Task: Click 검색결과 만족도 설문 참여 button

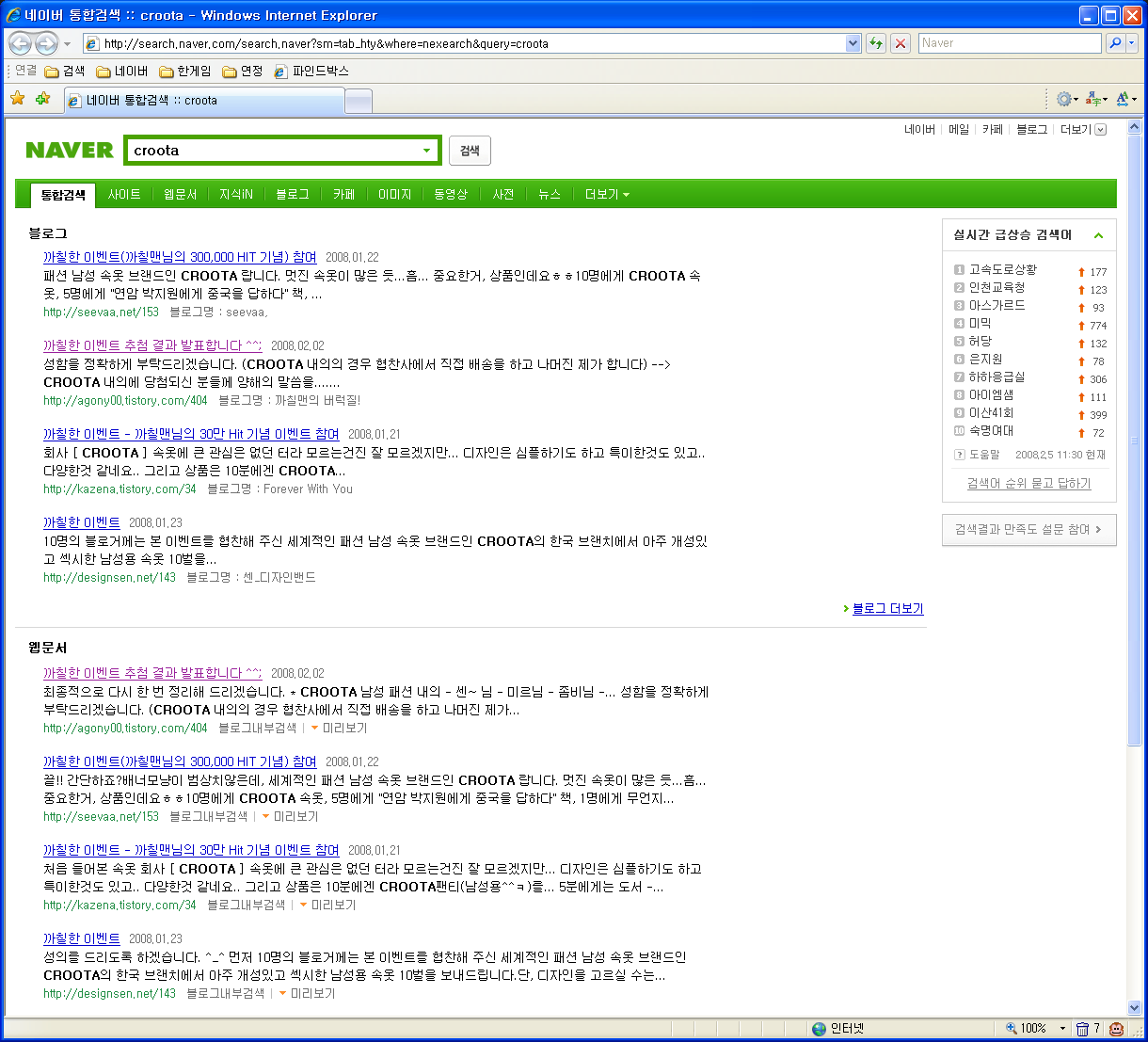Action: click(1029, 530)
